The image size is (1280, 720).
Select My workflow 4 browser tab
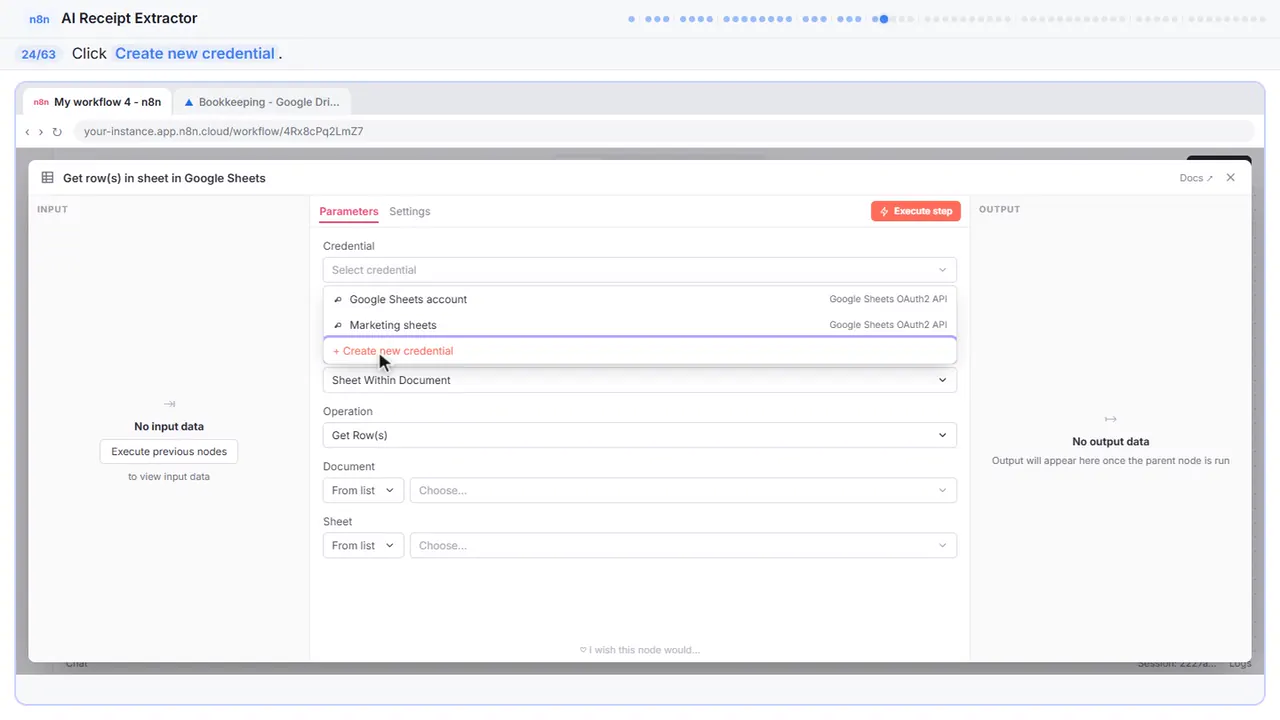98,102
